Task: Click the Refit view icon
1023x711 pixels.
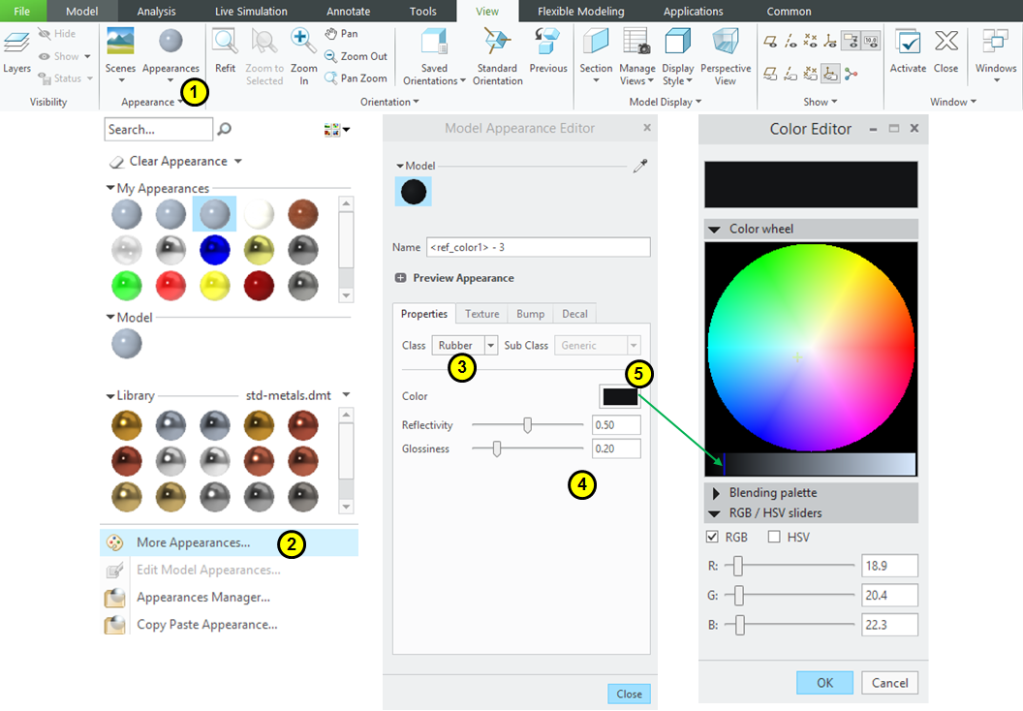Action: pos(225,43)
